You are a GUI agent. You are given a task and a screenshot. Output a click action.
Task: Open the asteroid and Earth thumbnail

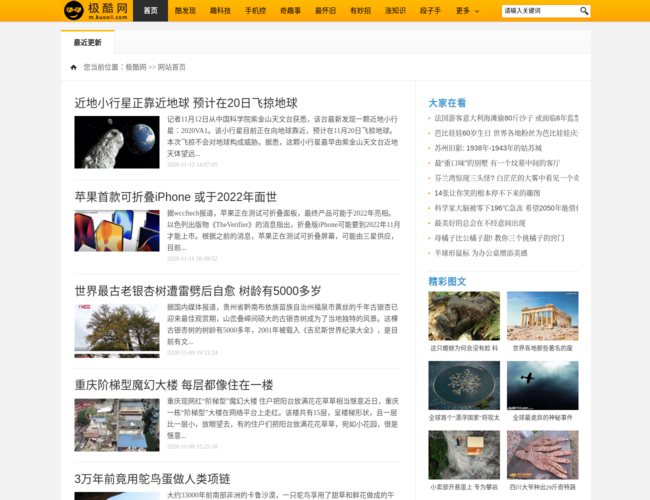(x=117, y=142)
